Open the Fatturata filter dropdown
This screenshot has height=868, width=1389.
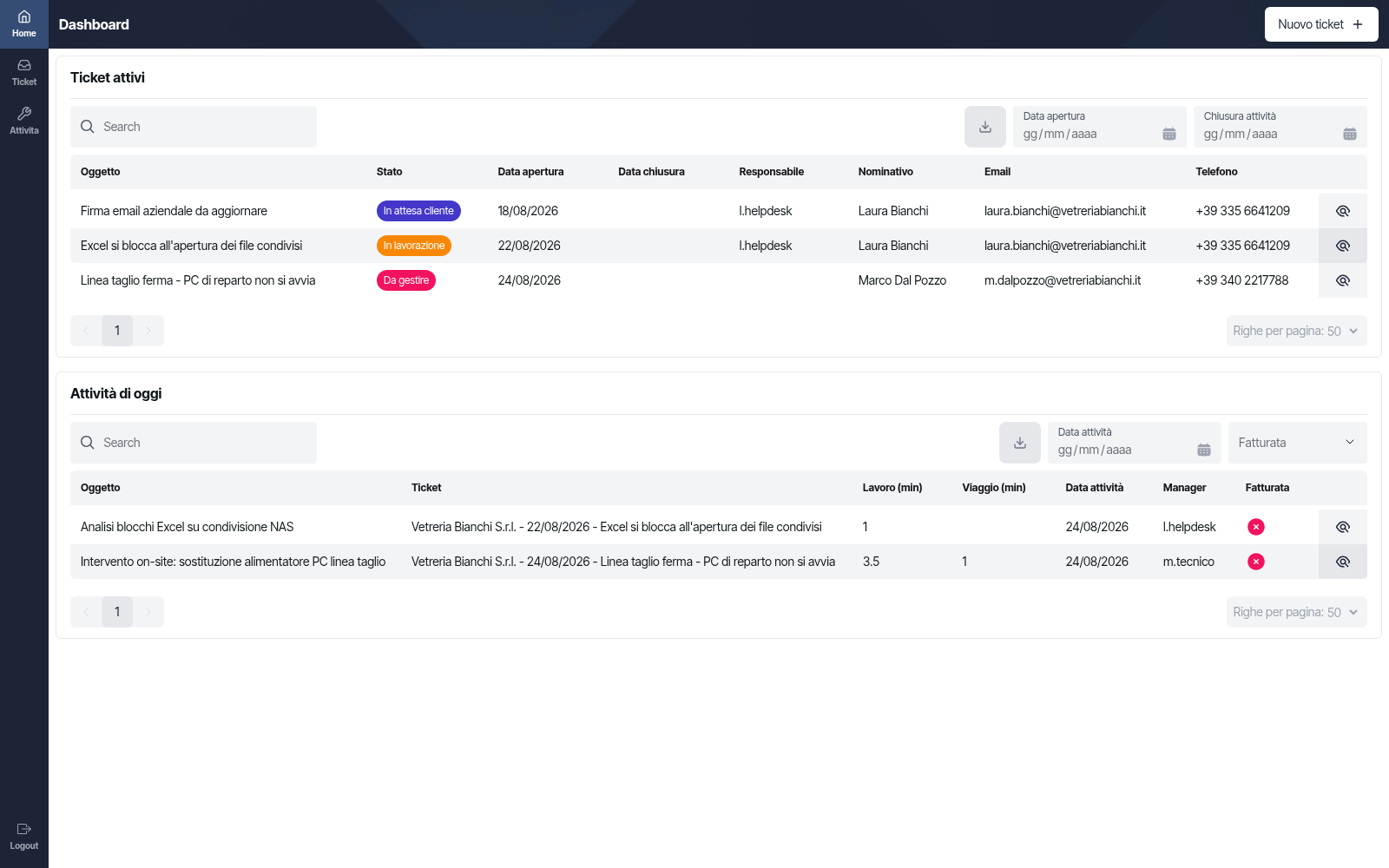[x=1298, y=443]
